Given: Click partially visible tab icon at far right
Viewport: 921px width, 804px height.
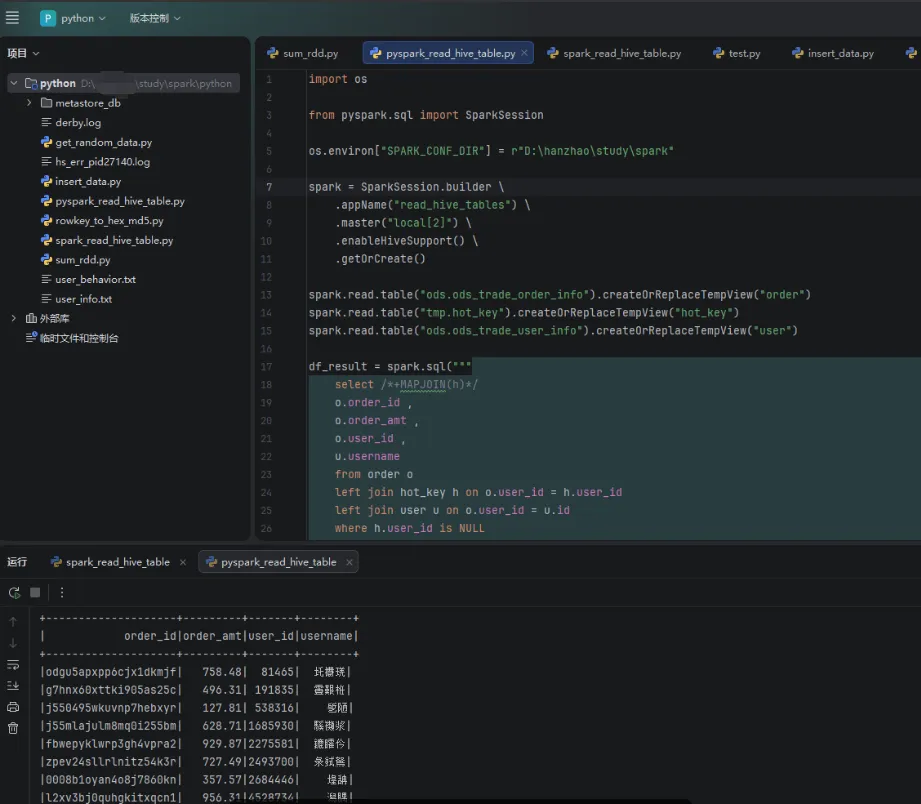Looking at the screenshot, I should point(912,53).
